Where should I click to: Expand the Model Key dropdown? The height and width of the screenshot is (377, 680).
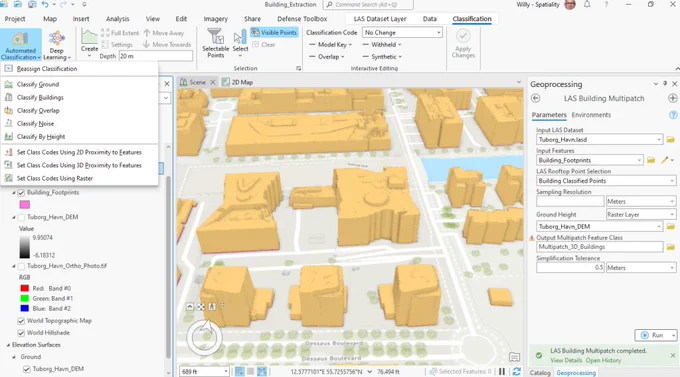click(330, 45)
